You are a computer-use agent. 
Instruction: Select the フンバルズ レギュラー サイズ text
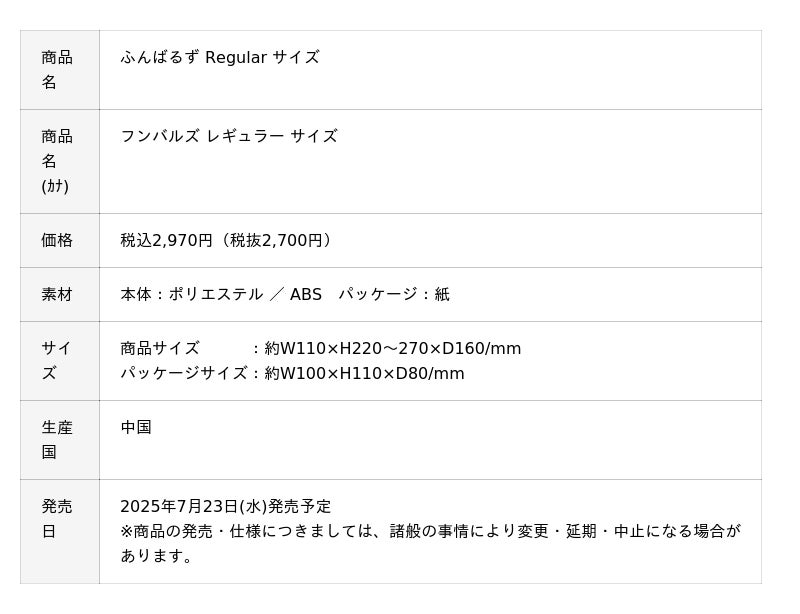[x=229, y=136]
